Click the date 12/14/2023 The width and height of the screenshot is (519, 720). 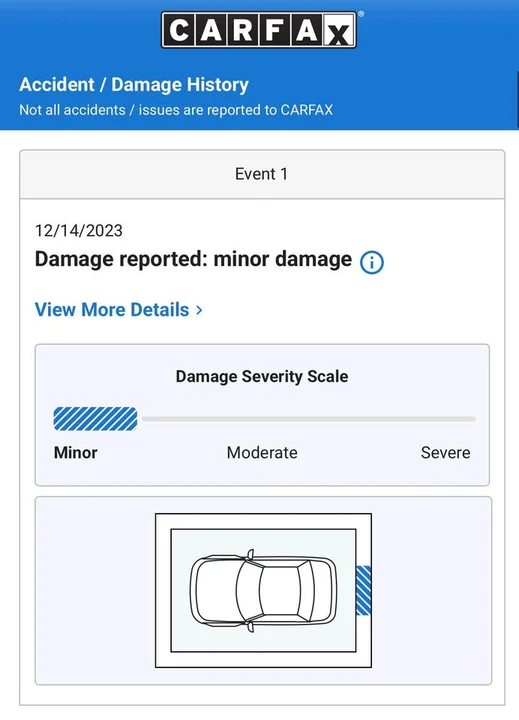(x=79, y=231)
